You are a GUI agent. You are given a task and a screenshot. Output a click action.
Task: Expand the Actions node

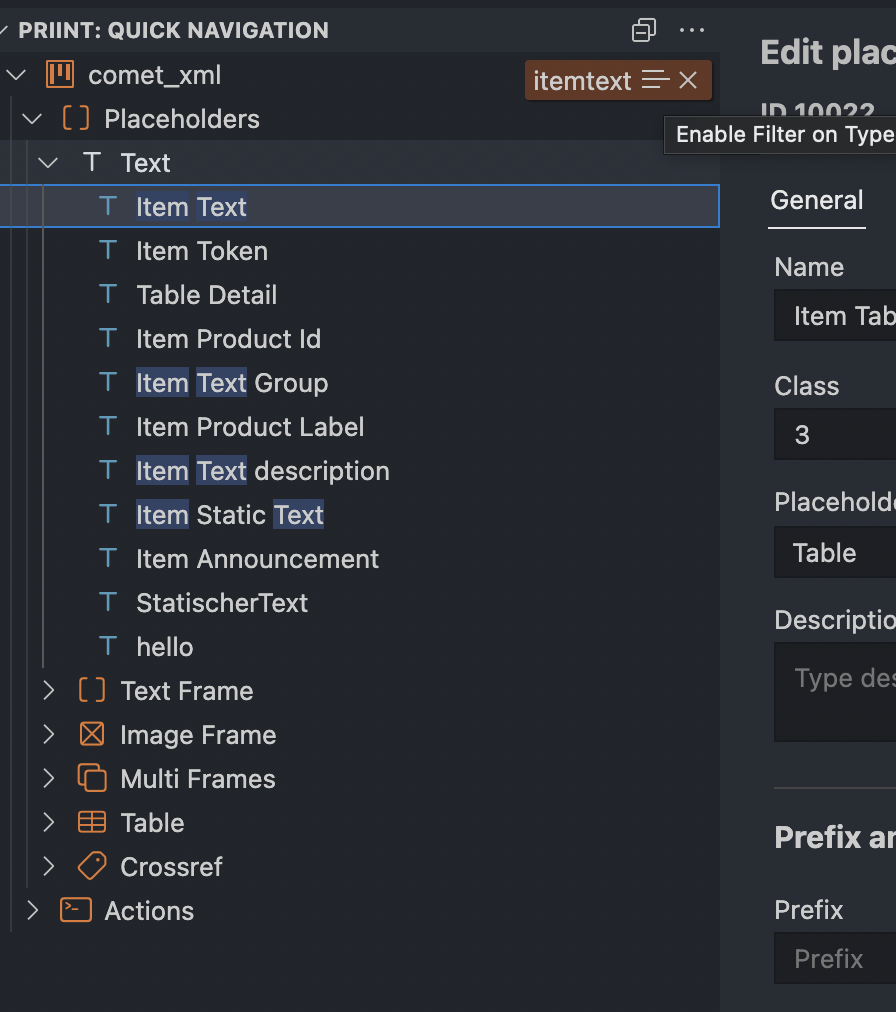pyautogui.click(x=32, y=910)
